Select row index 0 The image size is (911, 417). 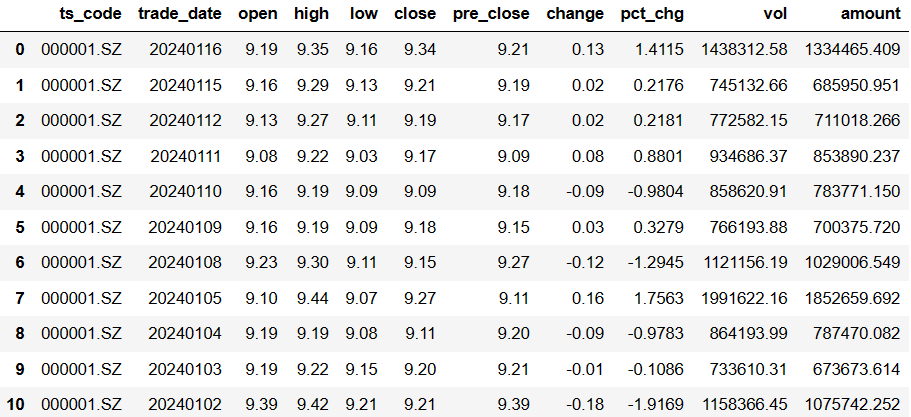20,49
